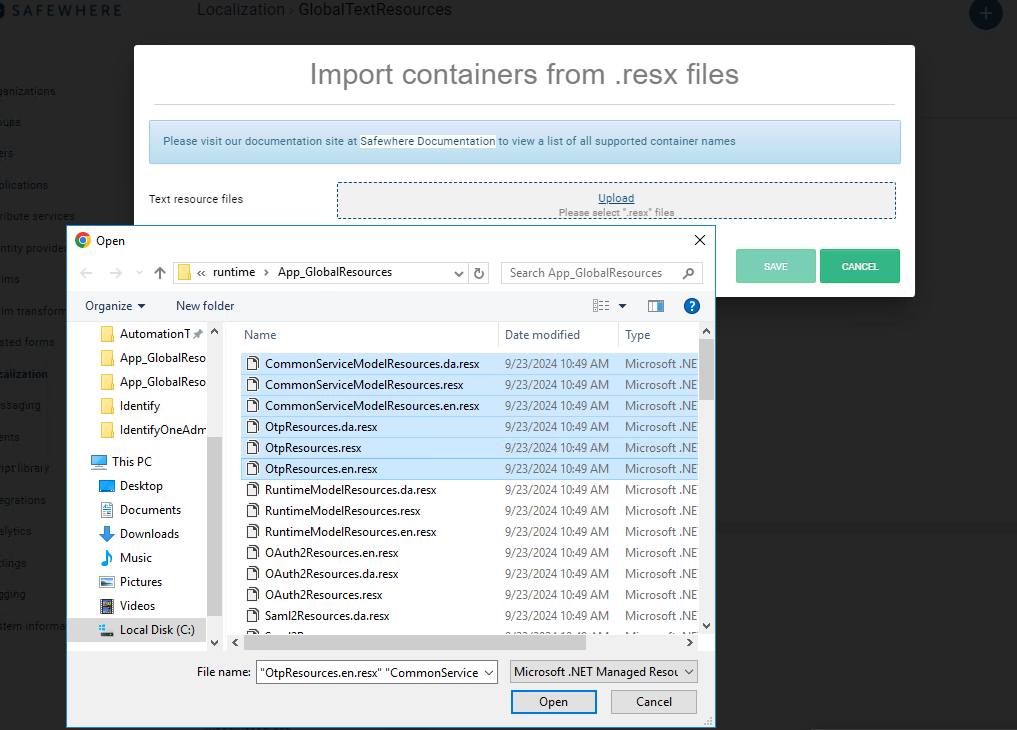Expand the File name combo box dropdown
Screen dimensions: 1017x730
coord(488,671)
